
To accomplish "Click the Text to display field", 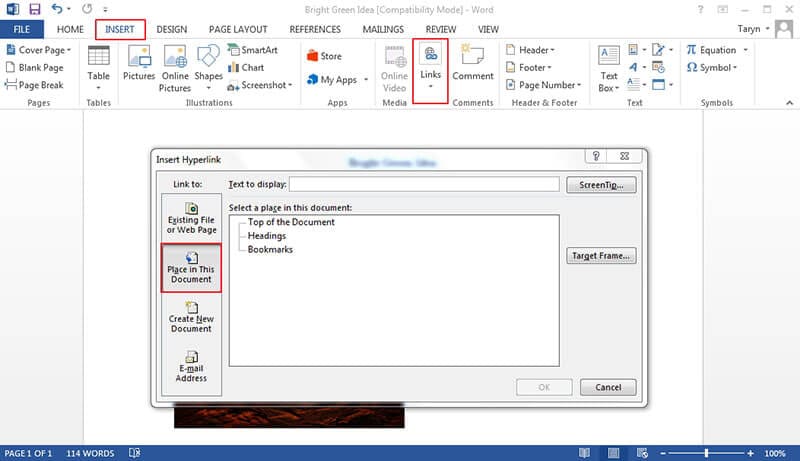I will [x=424, y=184].
